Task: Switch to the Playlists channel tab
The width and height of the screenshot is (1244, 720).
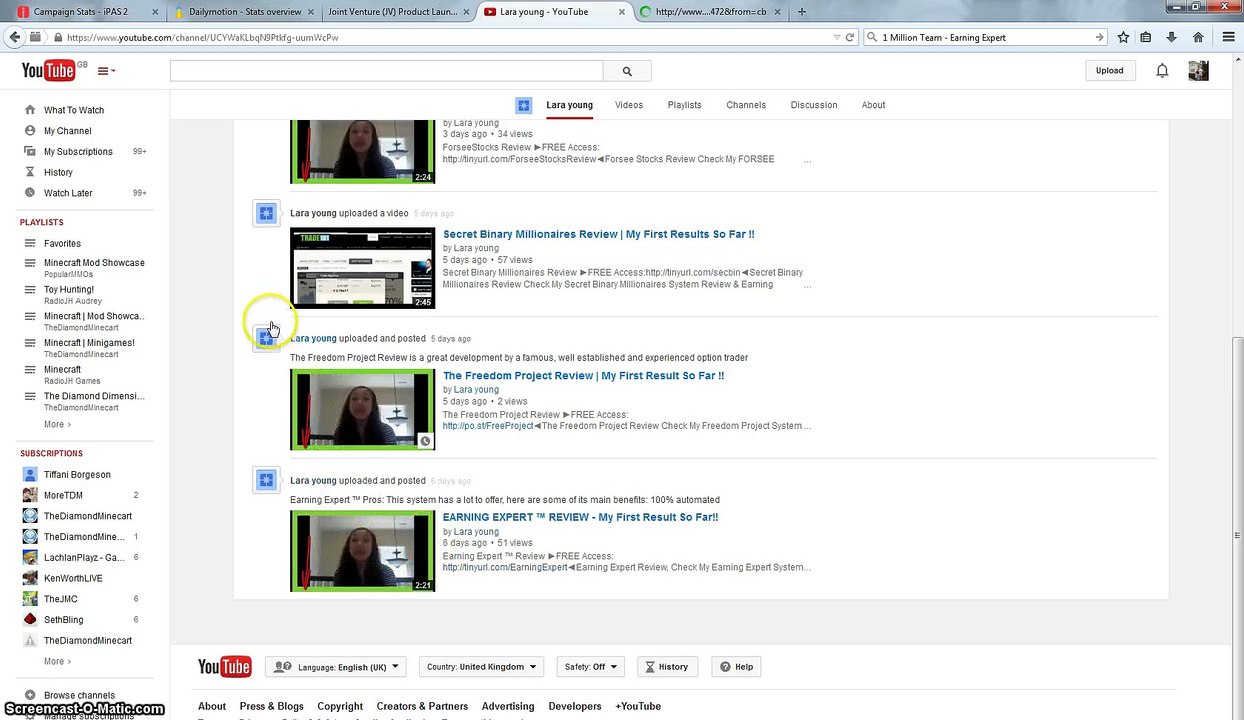Action: point(685,105)
